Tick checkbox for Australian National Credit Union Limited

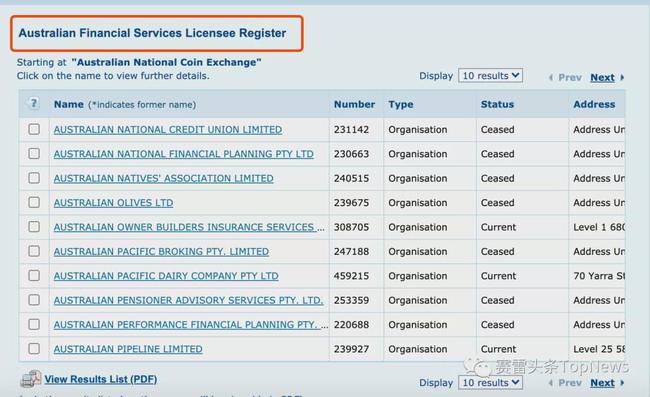[34, 129]
